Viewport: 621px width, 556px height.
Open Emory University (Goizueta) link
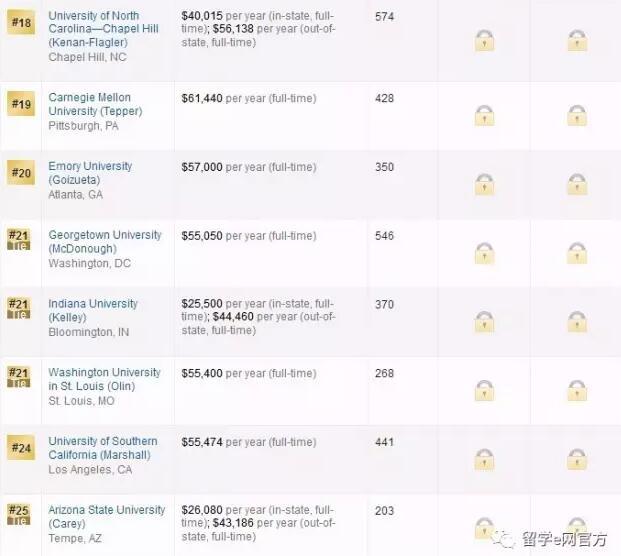tap(90, 173)
